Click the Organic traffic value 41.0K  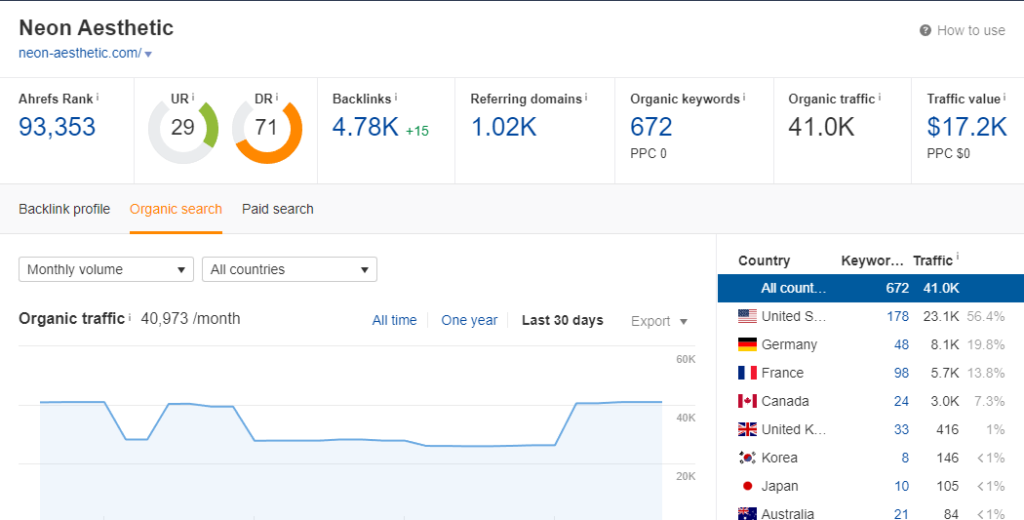[821, 127]
